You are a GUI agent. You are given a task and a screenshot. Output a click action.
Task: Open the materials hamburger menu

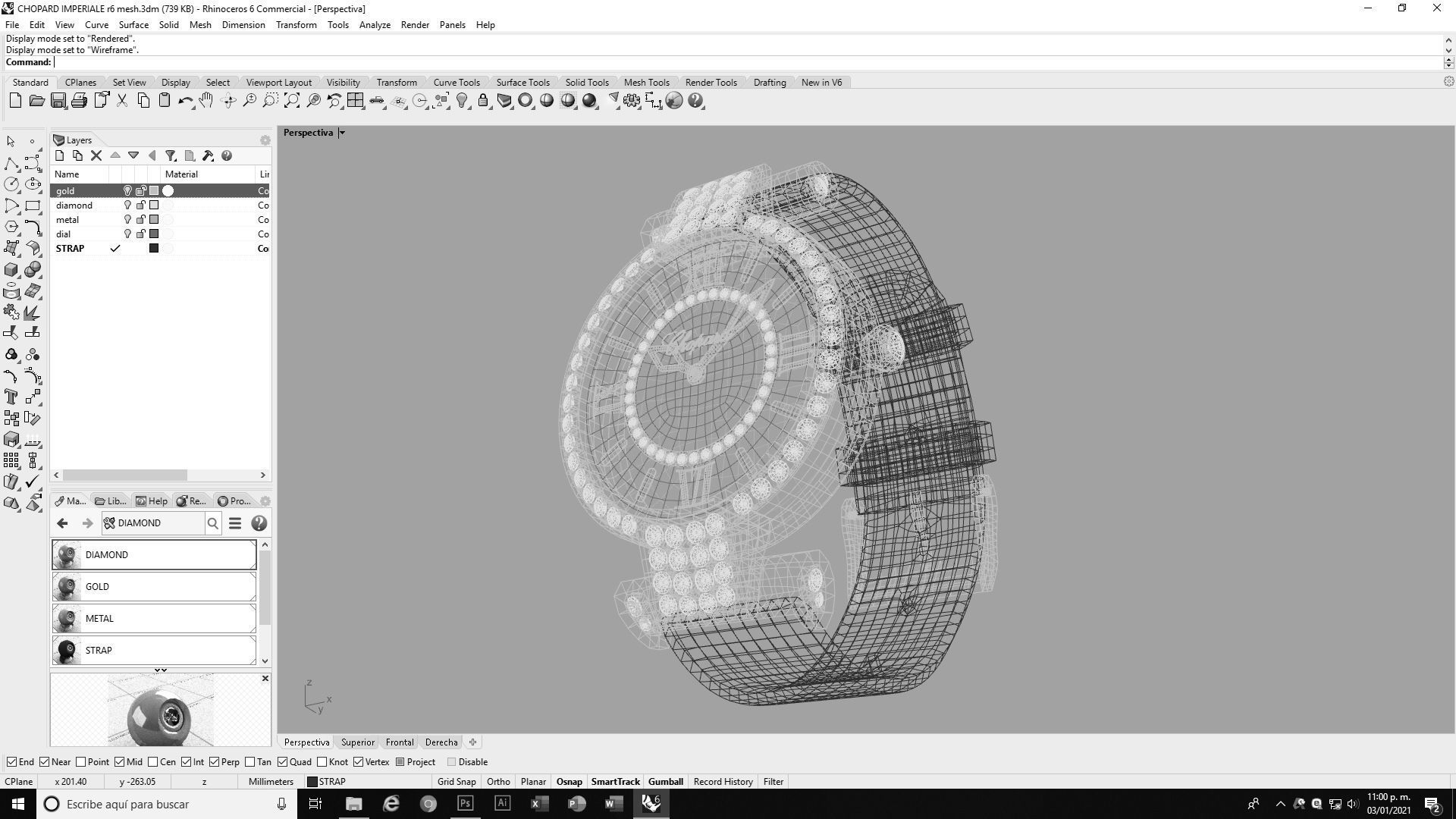click(x=235, y=523)
